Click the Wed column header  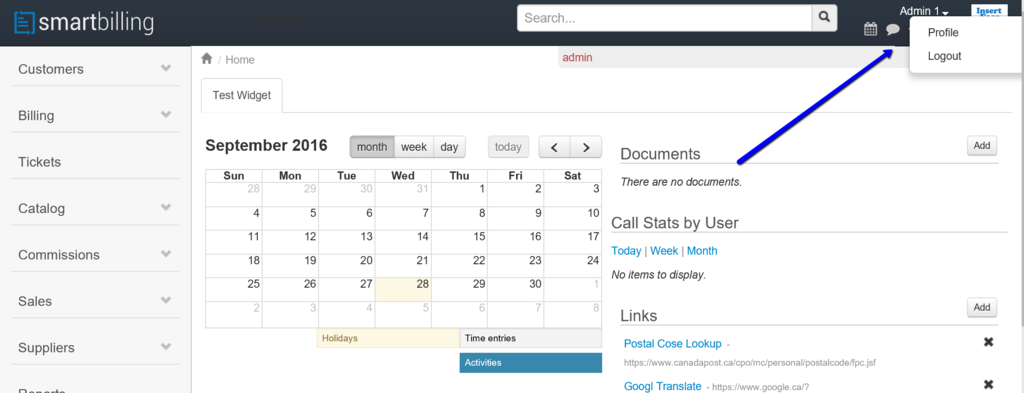tap(403, 176)
